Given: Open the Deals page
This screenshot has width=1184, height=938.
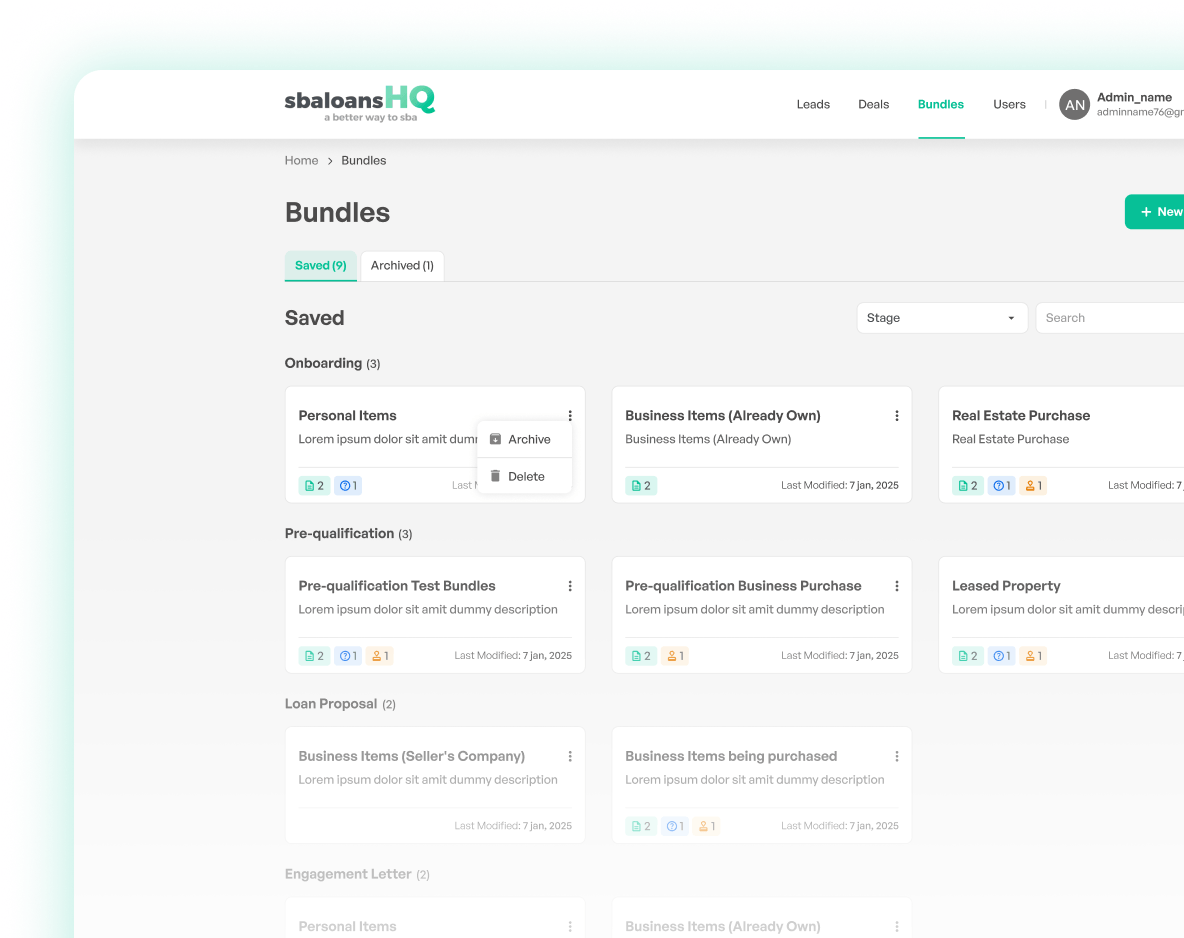Looking at the screenshot, I should [873, 105].
